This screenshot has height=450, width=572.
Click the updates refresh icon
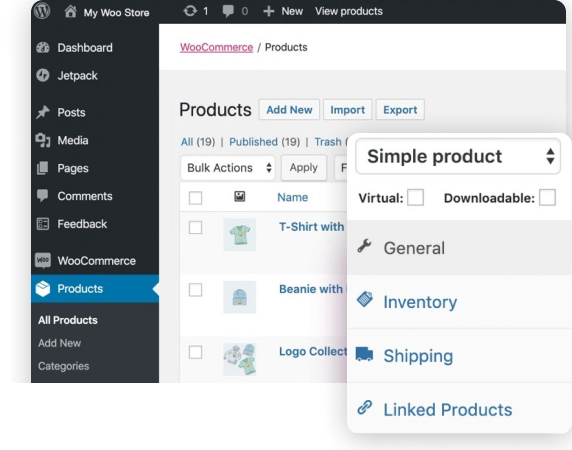coord(190,11)
